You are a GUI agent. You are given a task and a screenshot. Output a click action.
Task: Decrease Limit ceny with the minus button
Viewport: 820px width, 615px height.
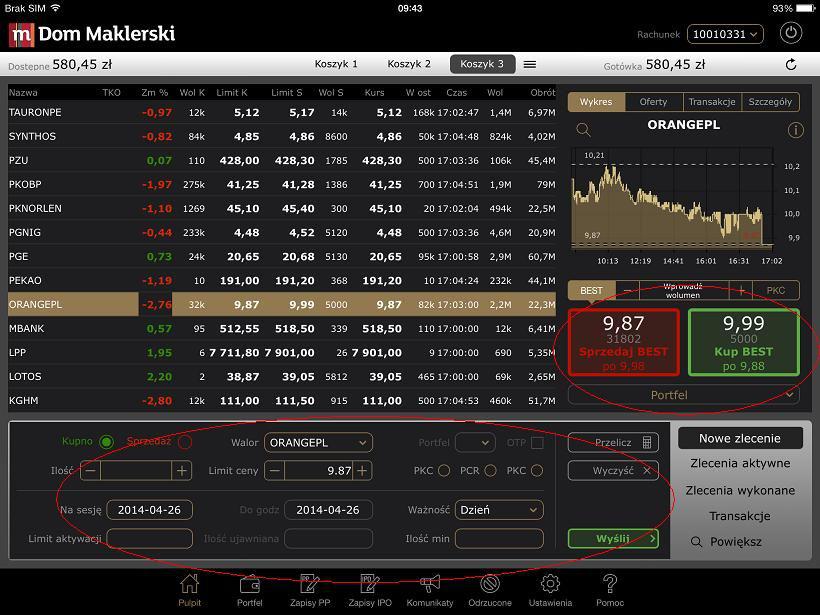(x=275, y=471)
